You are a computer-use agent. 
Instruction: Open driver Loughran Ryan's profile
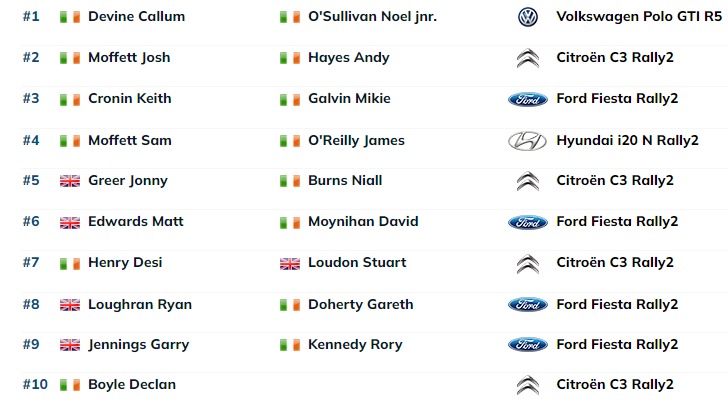coord(140,305)
